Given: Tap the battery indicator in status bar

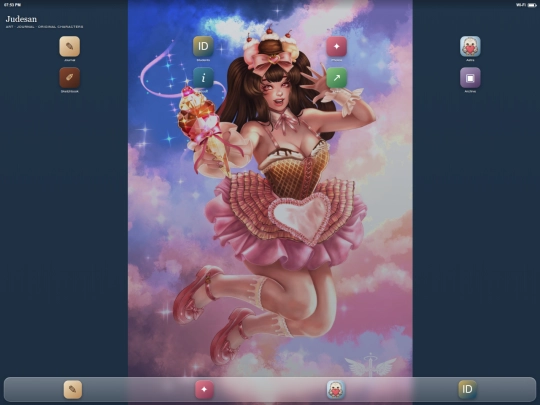Looking at the screenshot, I should point(532,5).
